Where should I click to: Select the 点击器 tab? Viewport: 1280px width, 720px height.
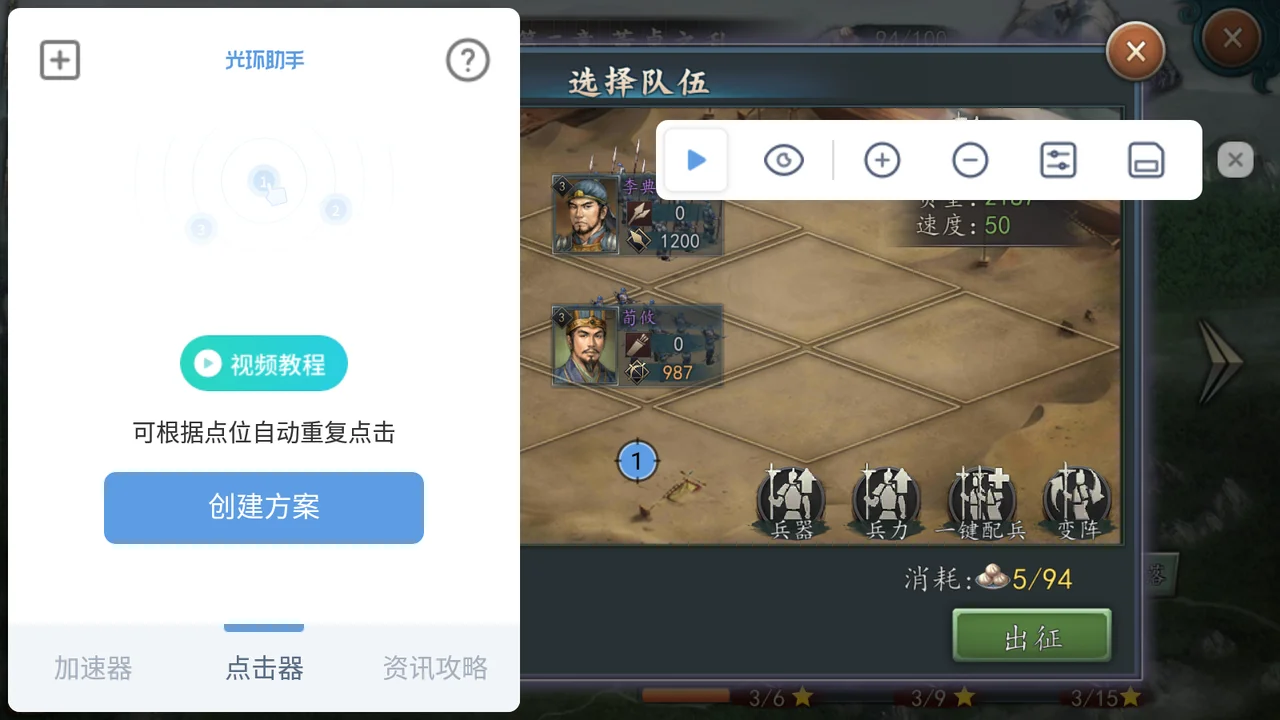264,668
